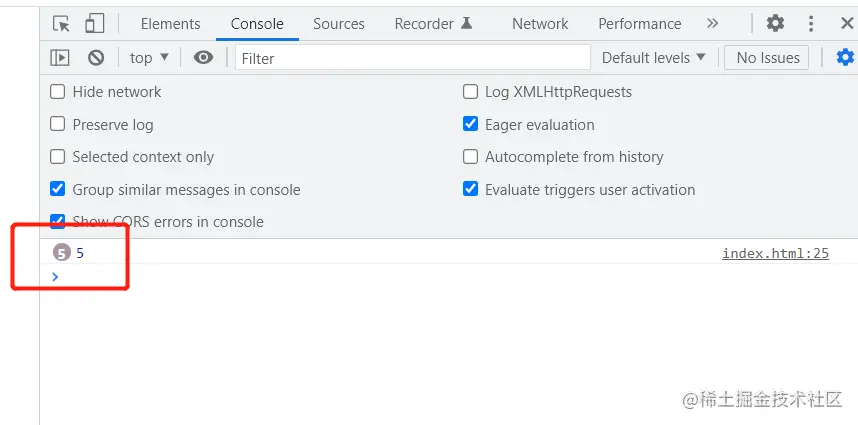Open the three-dot customize DevTools menu
Screen dimensions: 858x425
pyautogui.click(x=811, y=23)
